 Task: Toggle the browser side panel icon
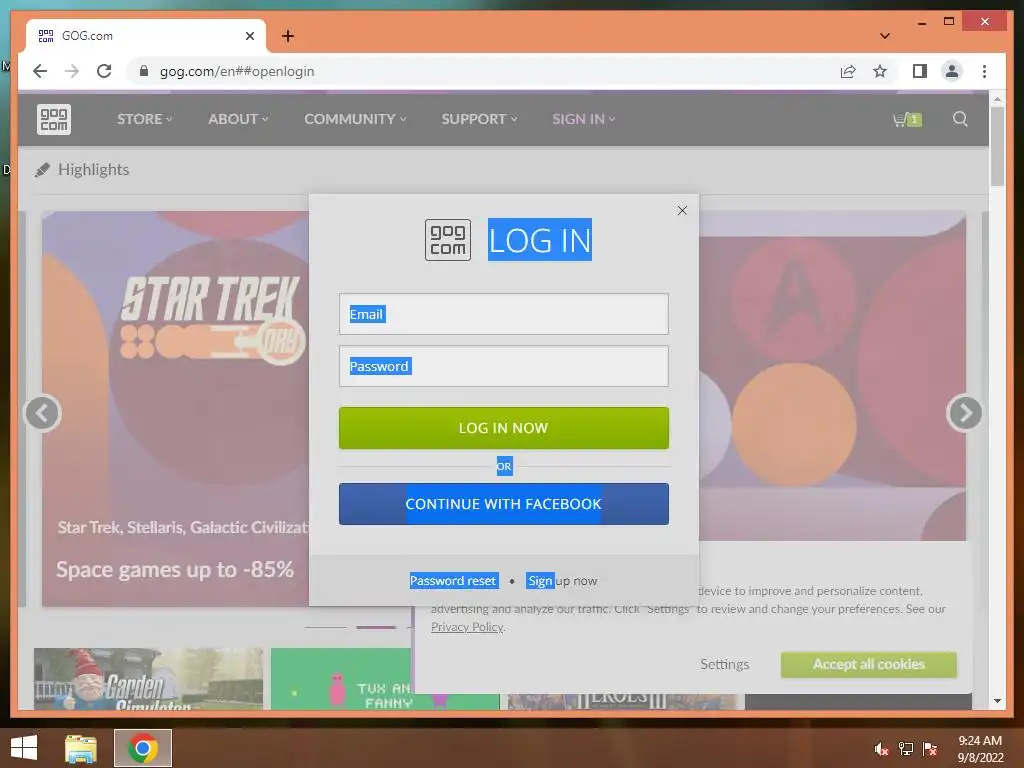tap(920, 71)
